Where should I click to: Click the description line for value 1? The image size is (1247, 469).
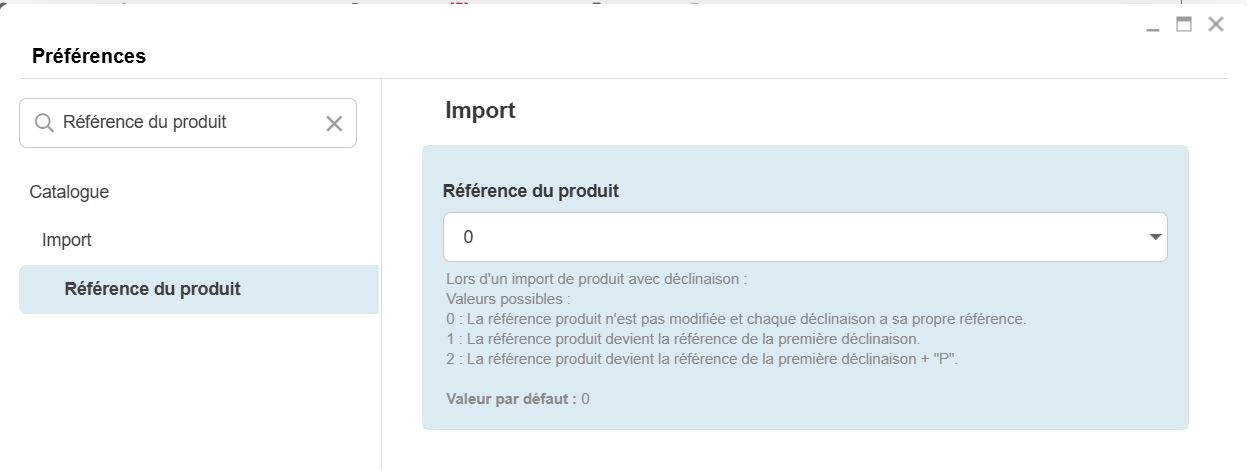point(683,339)
